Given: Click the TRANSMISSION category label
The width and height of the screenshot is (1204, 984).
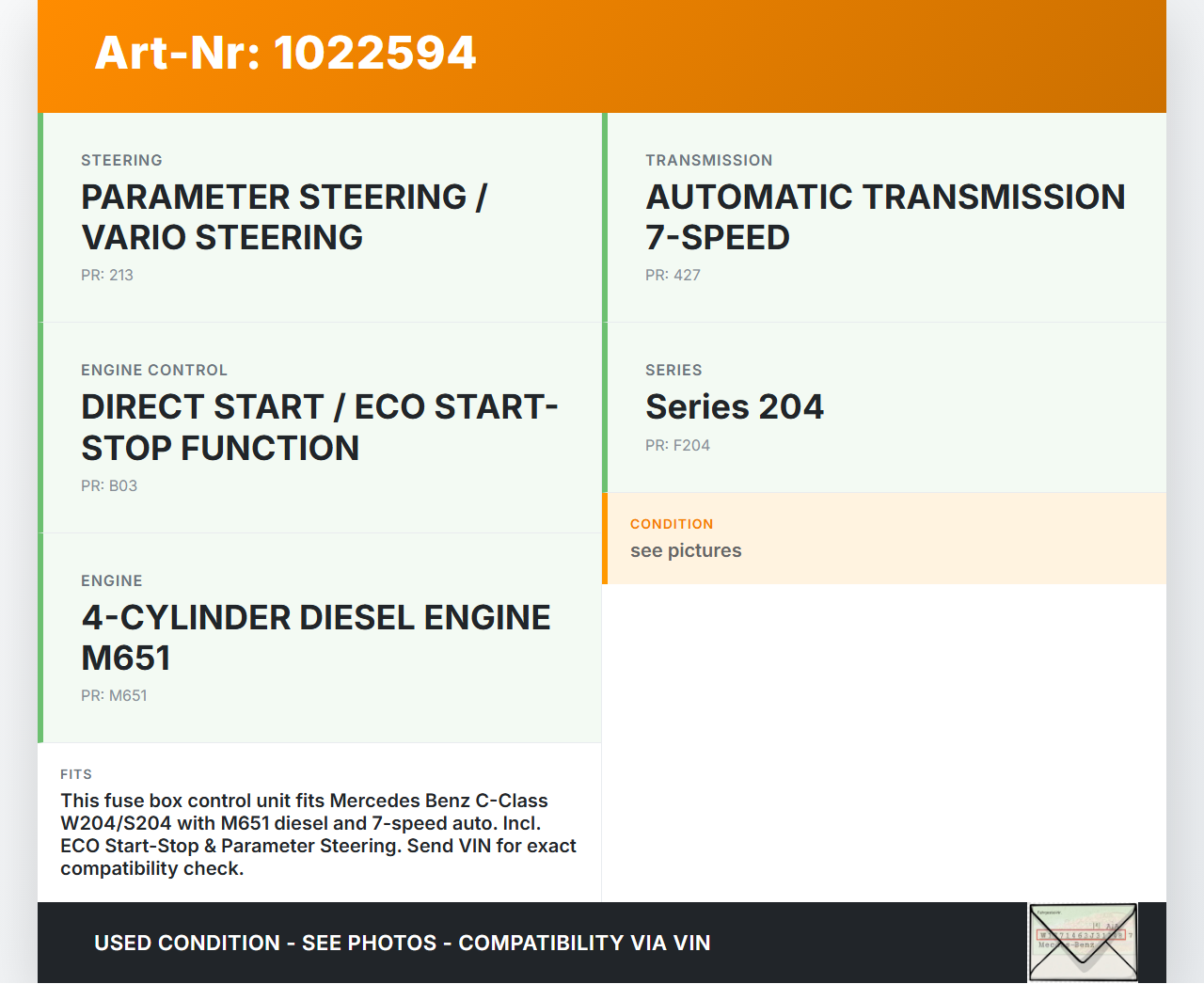Looking at the screenshot, I should point(708,161).
